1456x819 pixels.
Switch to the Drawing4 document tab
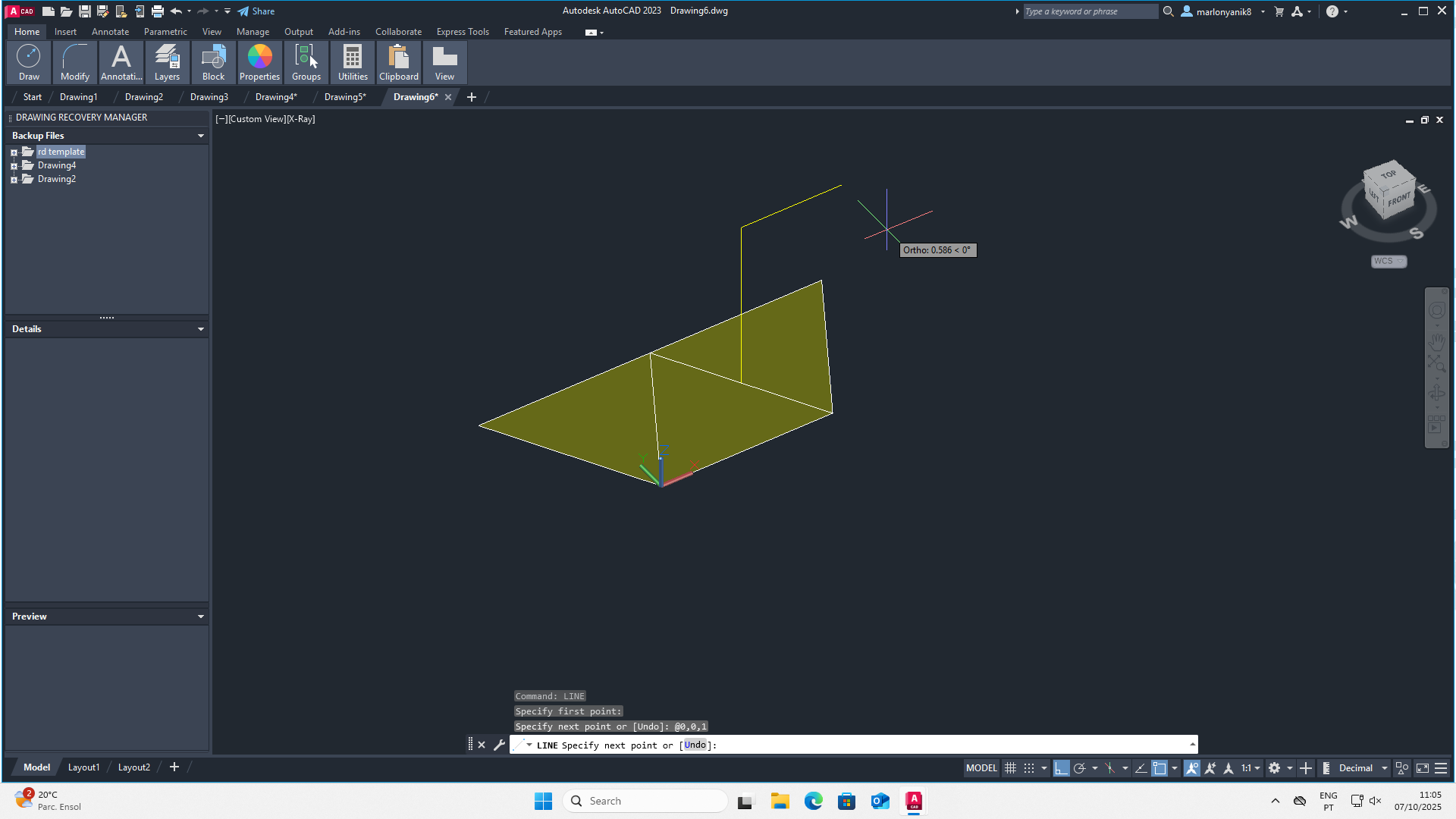(275, 97)
